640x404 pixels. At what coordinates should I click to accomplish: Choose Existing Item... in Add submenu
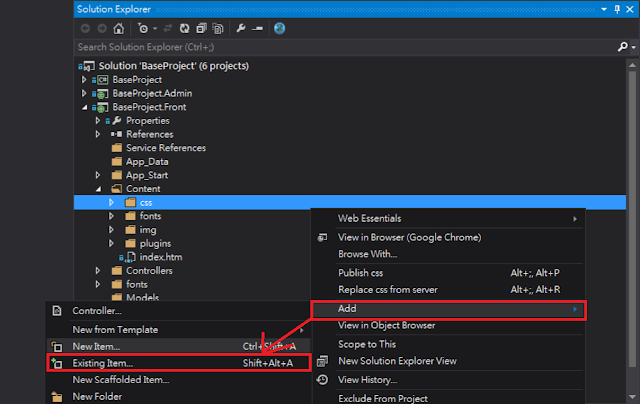[x=178, y=363]
